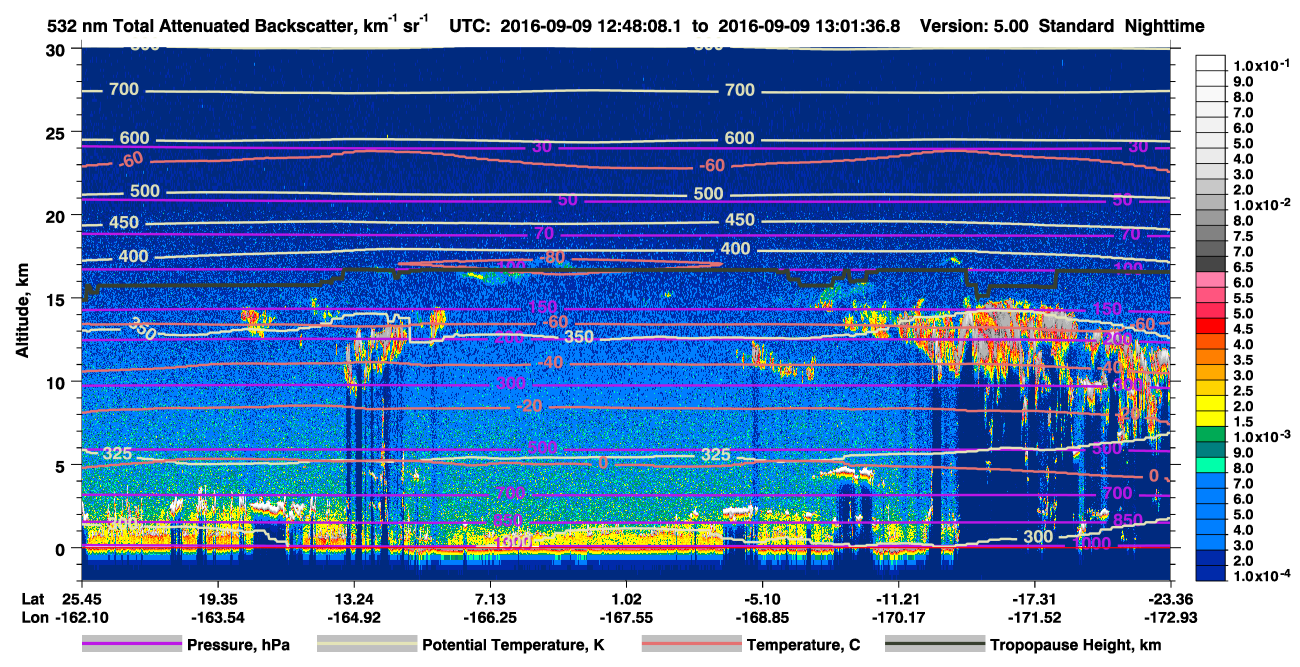Click the purple line sample beside Pressure legend
The width and height of the screenshot is (1300, 667).
tap(132, 645)
